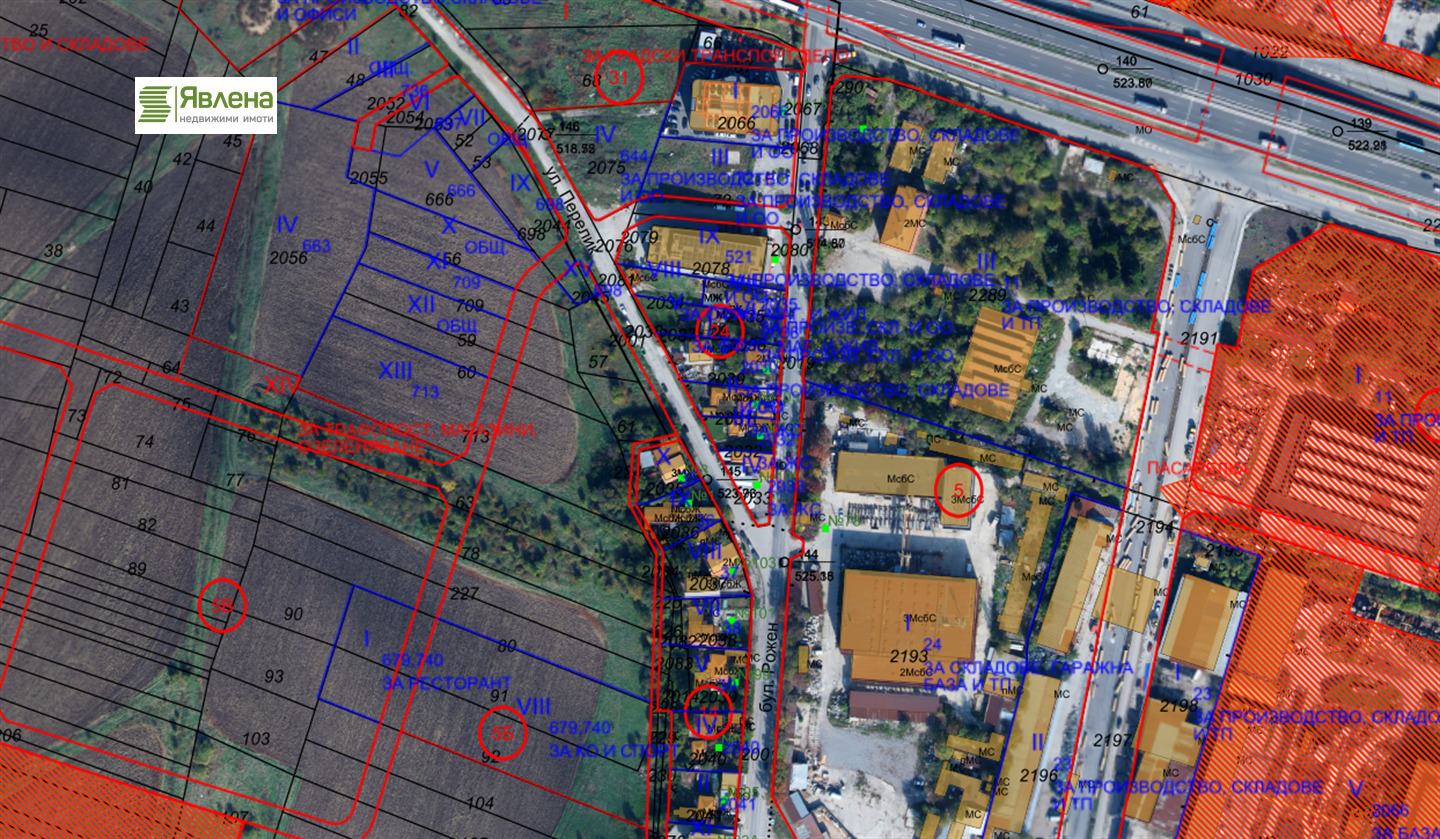This screenshot has width=1440, height=839.
Task: Click the Явлена real estate logo
Action: point(206,105)
